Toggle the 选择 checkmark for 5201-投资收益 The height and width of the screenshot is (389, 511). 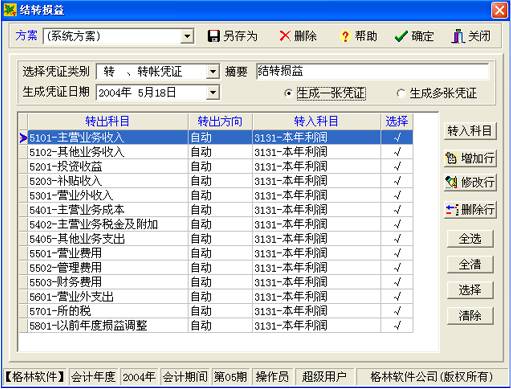[x=397, y=166]
